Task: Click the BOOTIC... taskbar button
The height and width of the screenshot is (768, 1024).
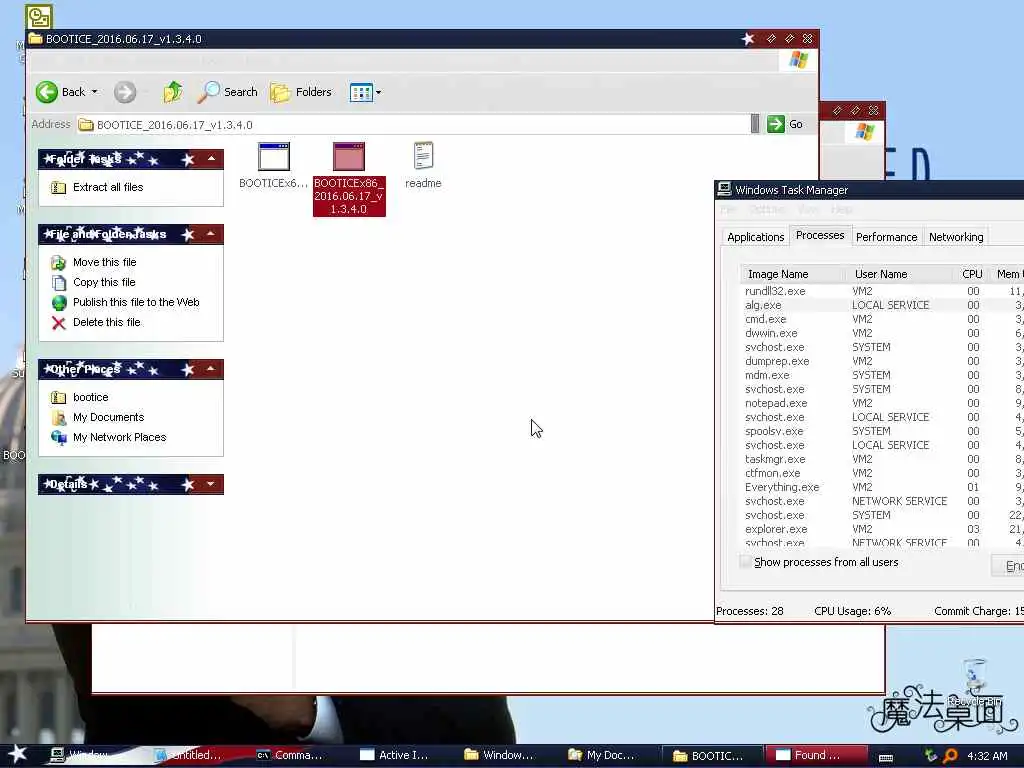Action: (712, 755)
